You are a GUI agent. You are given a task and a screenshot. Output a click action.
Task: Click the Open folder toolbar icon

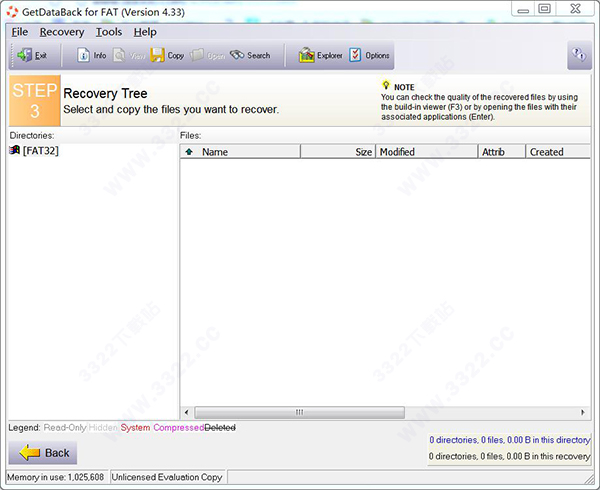click(x=197, y=55)
